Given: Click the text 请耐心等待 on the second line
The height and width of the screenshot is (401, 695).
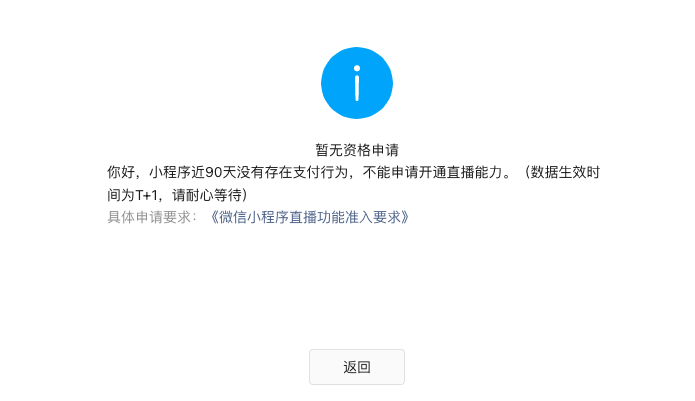Looking at the screenshot, I should (207, 195).
